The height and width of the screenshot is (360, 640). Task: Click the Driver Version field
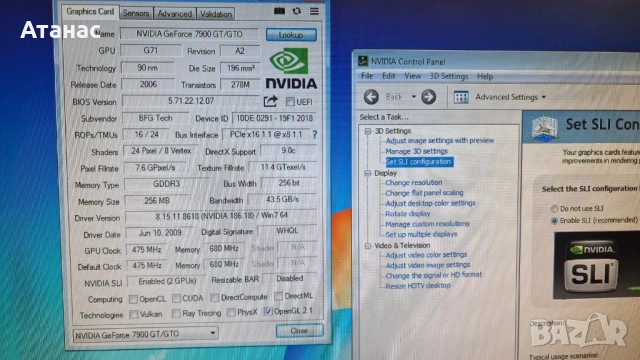click(221, 216)
